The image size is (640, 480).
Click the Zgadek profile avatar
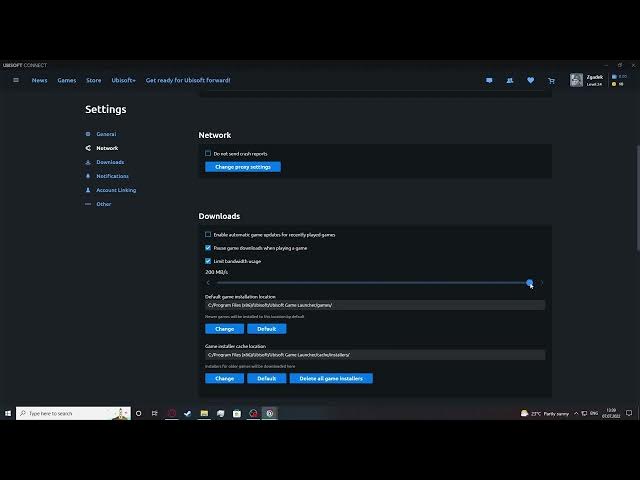pyautogui.click(x=576, y=80)
